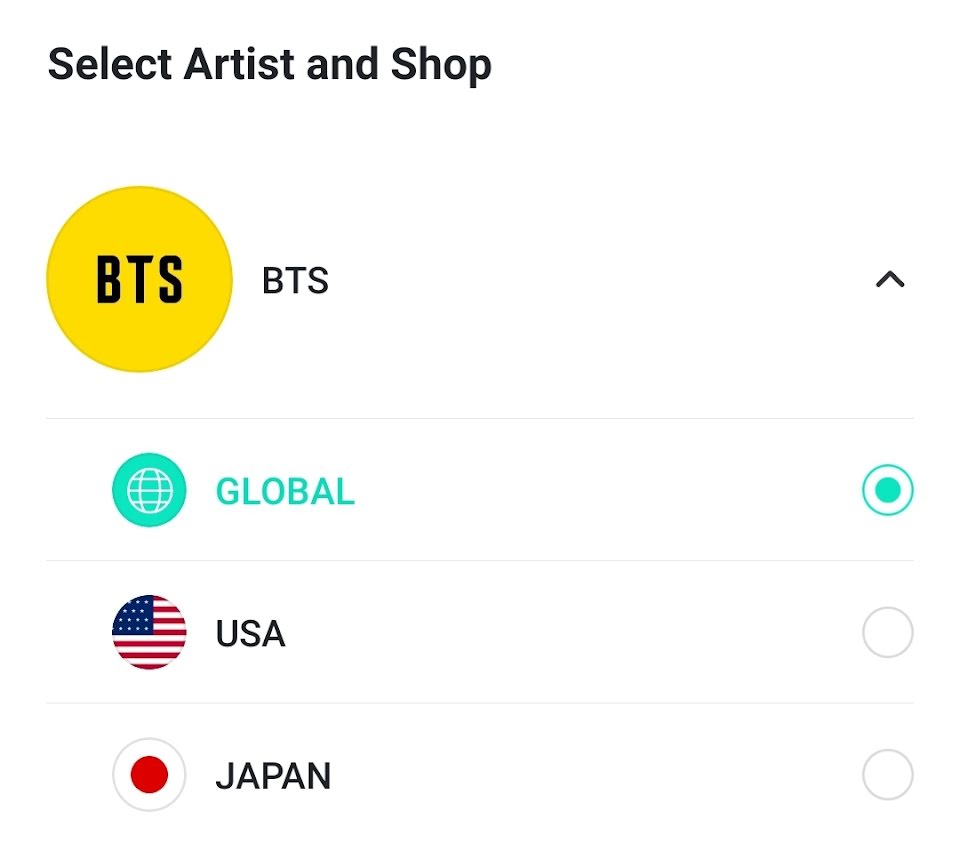Click the filled dot of the GLOBAL radio
The width and height of the screenshot is (960, 844).
[887, 490]
